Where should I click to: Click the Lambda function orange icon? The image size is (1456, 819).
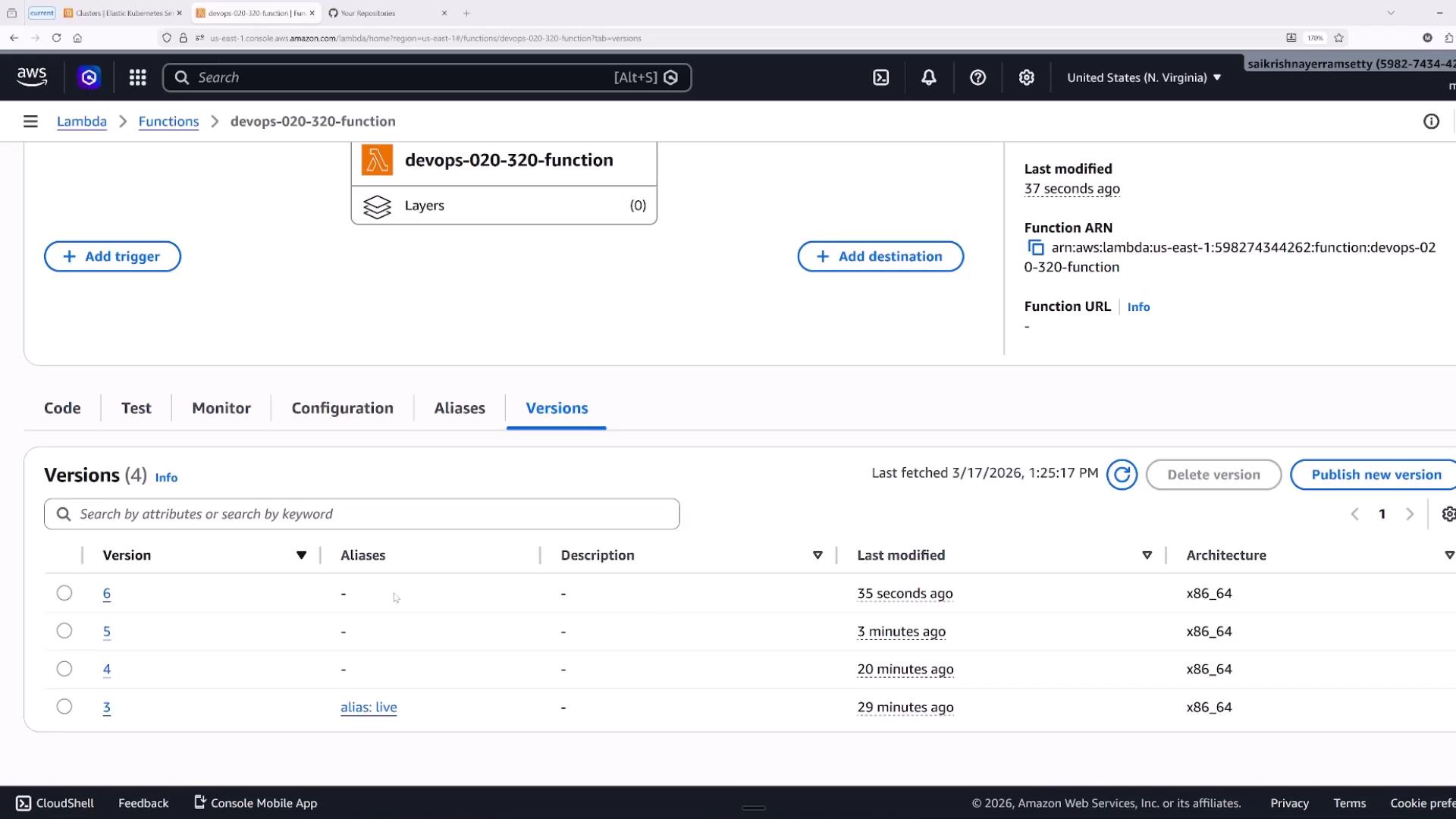click(x=377, y=160)
